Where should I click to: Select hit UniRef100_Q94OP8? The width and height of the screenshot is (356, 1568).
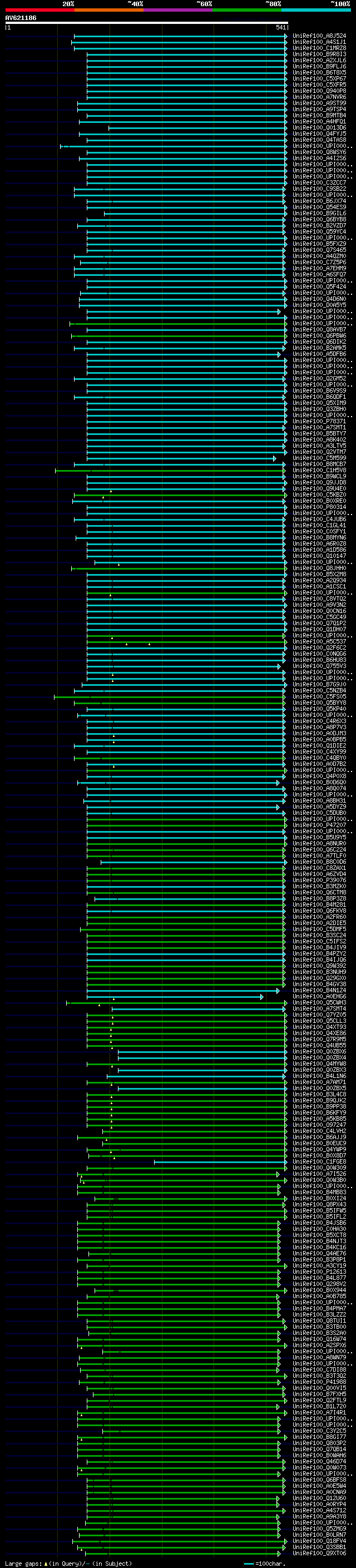[x=319, y=91]
